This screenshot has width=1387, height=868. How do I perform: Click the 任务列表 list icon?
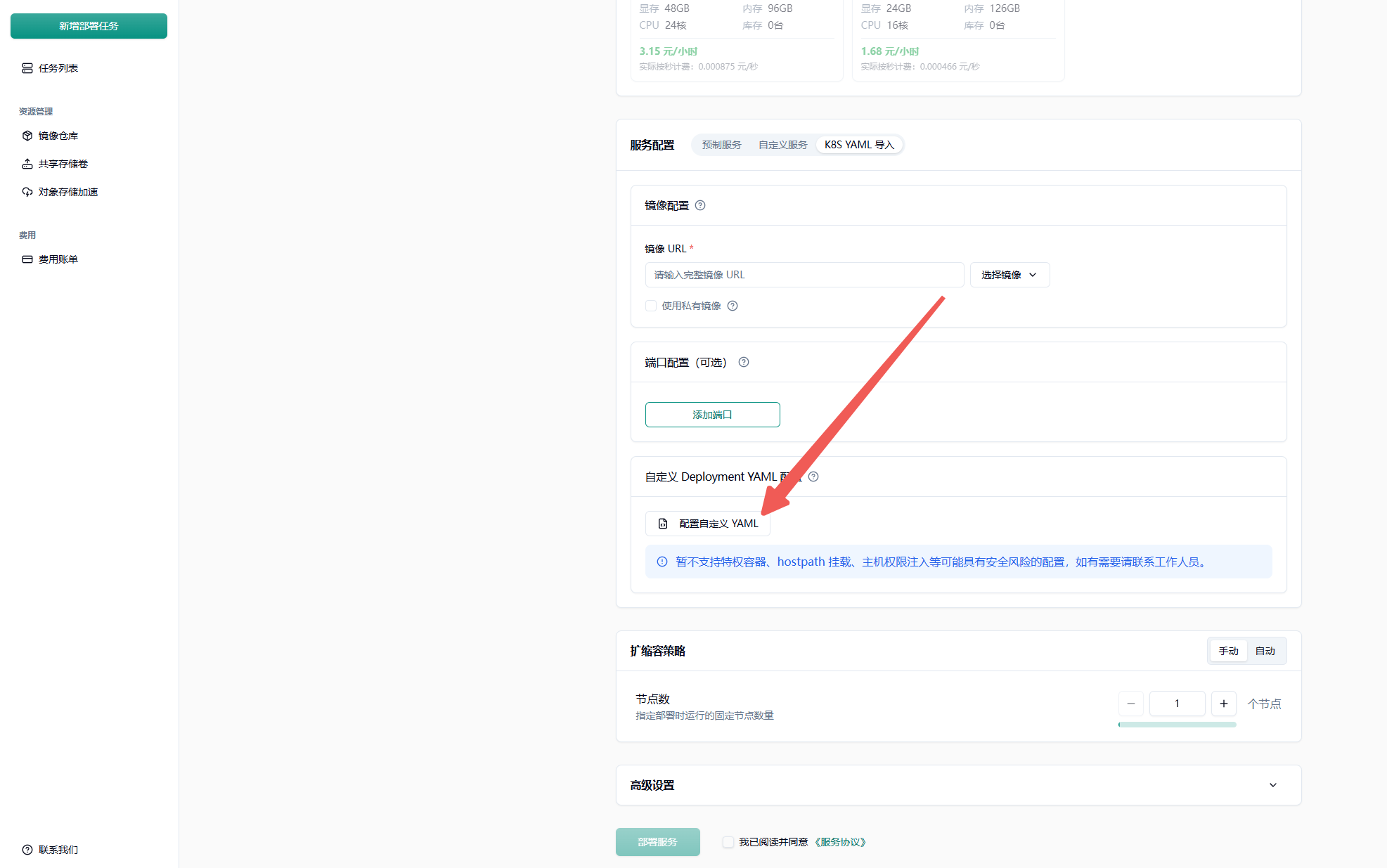[27, 68]
